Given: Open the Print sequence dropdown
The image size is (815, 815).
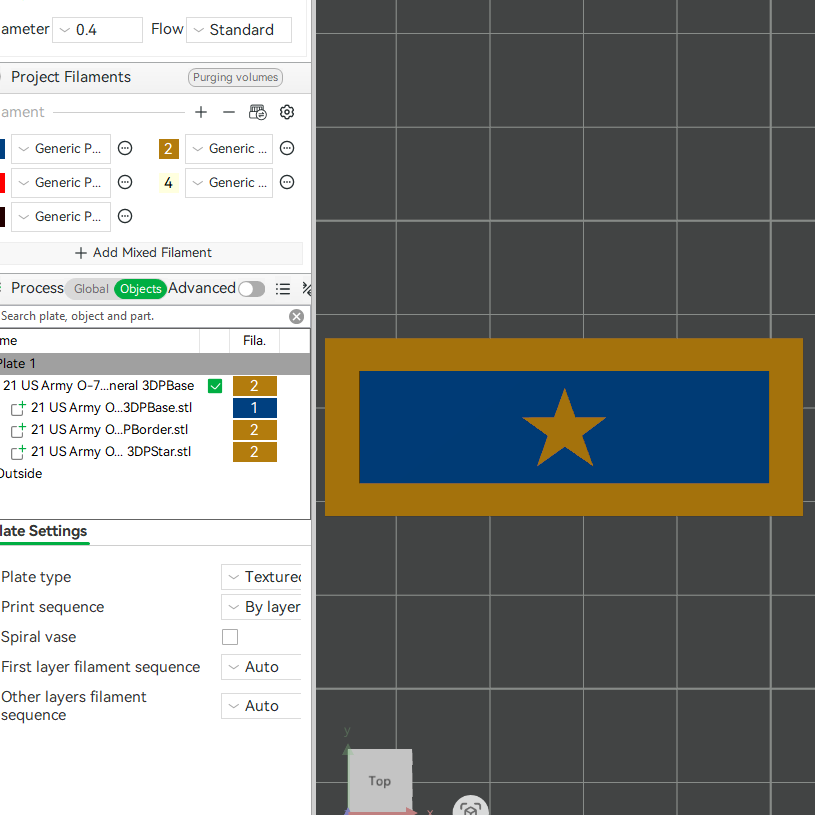Looking at the screenshot, I should (x=261, y=607).
